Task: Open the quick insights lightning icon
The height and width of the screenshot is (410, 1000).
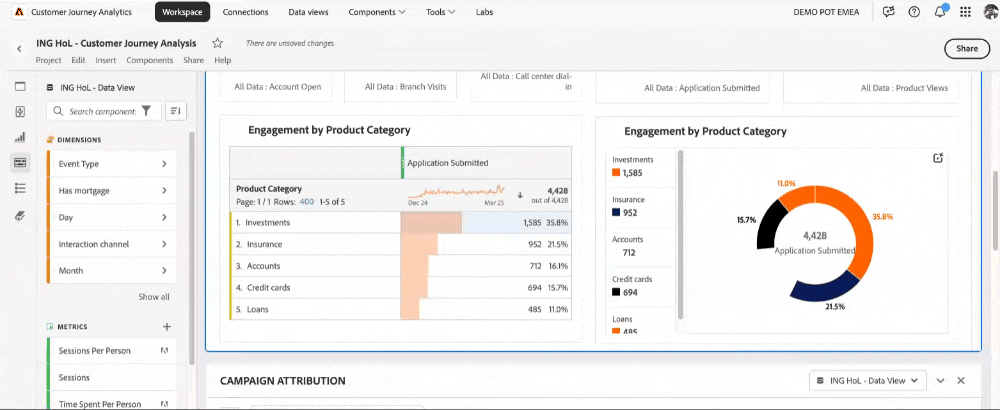Action: click(x=20, y=112)
